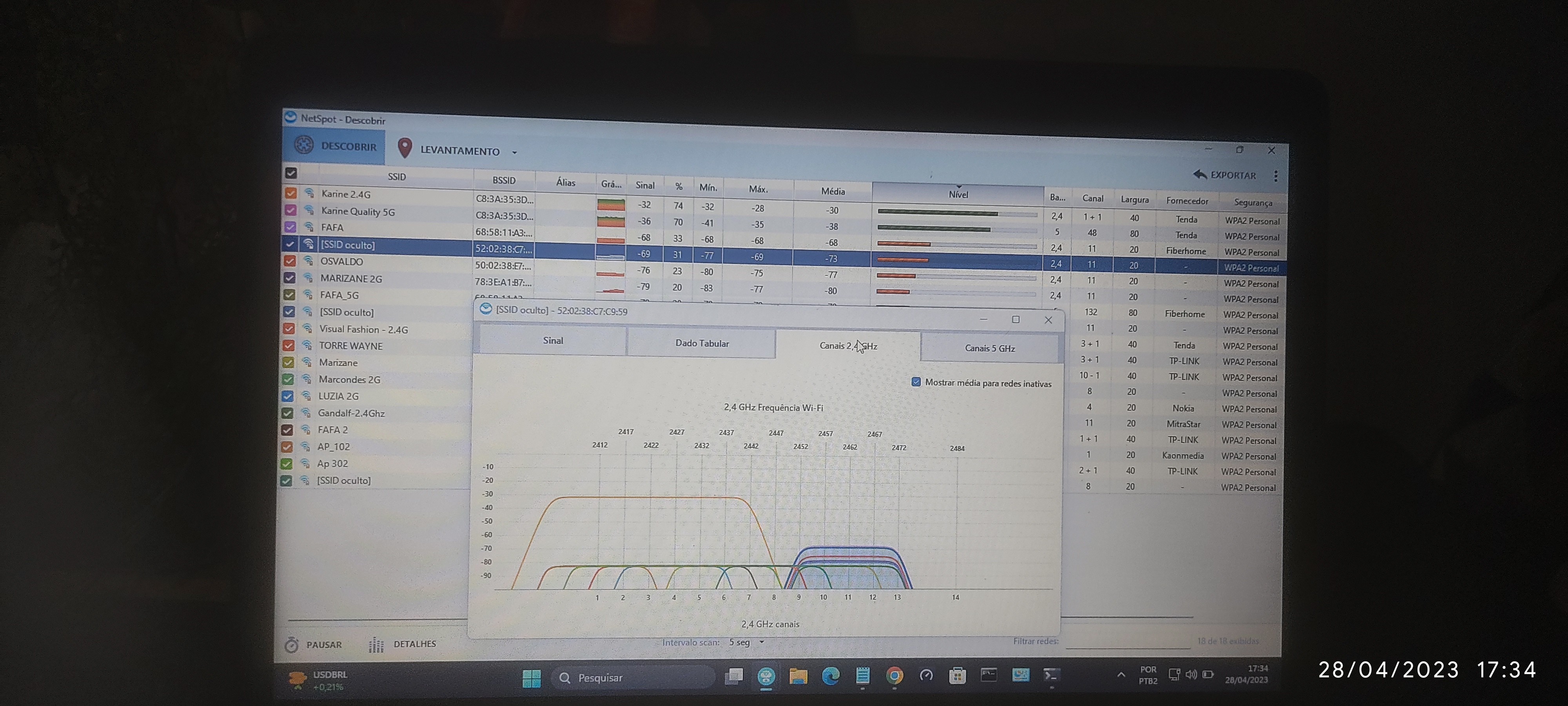Expand the Levantamento dropdown arrow

pyautogui.click(x=515, y=152)
